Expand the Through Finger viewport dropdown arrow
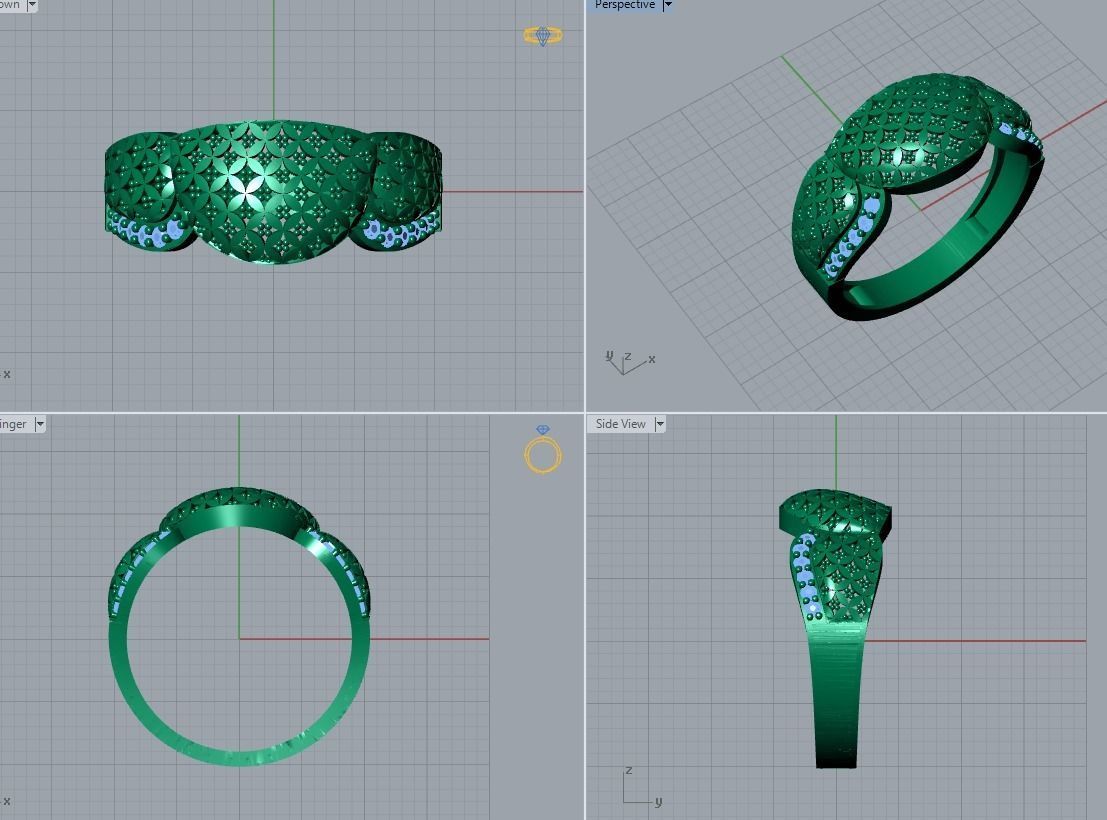Screen dimensions: 1107x820 [40, 424]
